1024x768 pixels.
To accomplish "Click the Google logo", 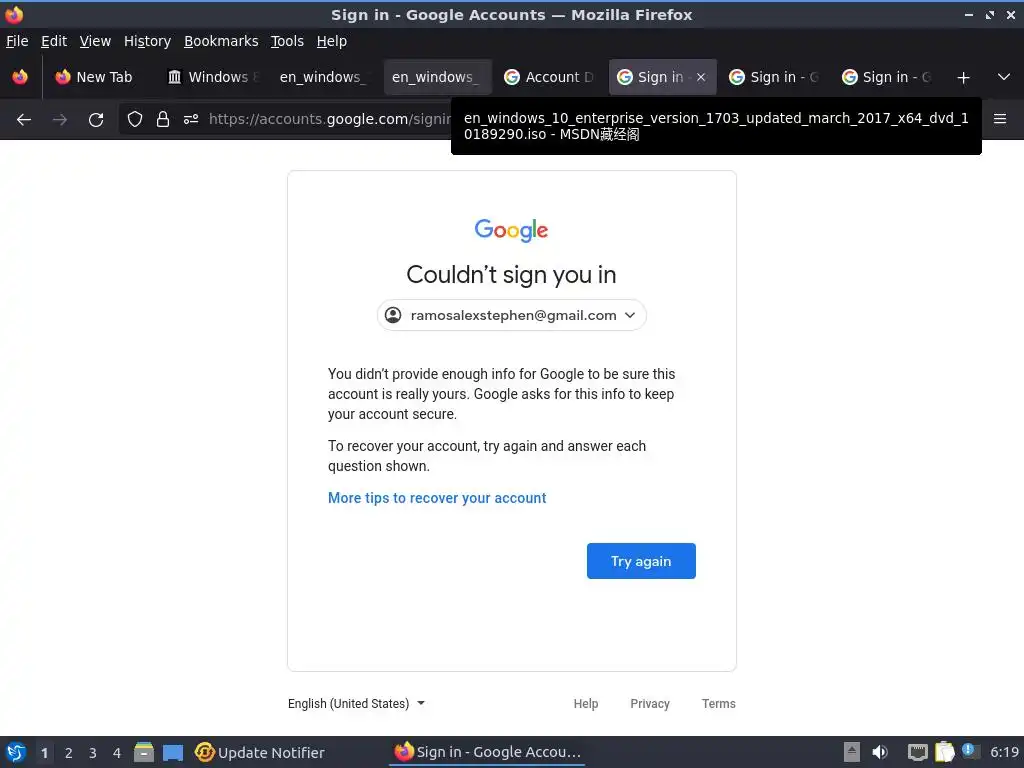I will (511, 230).
